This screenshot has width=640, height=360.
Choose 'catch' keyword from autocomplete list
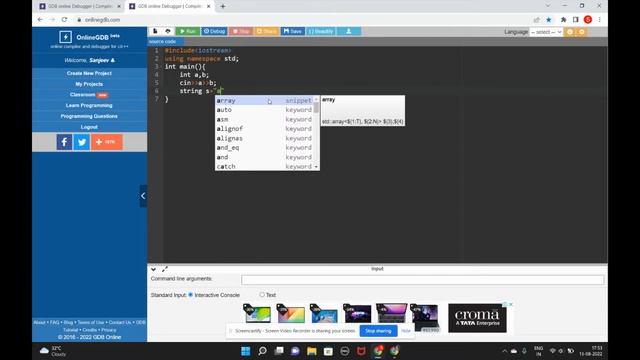[265, 167]
